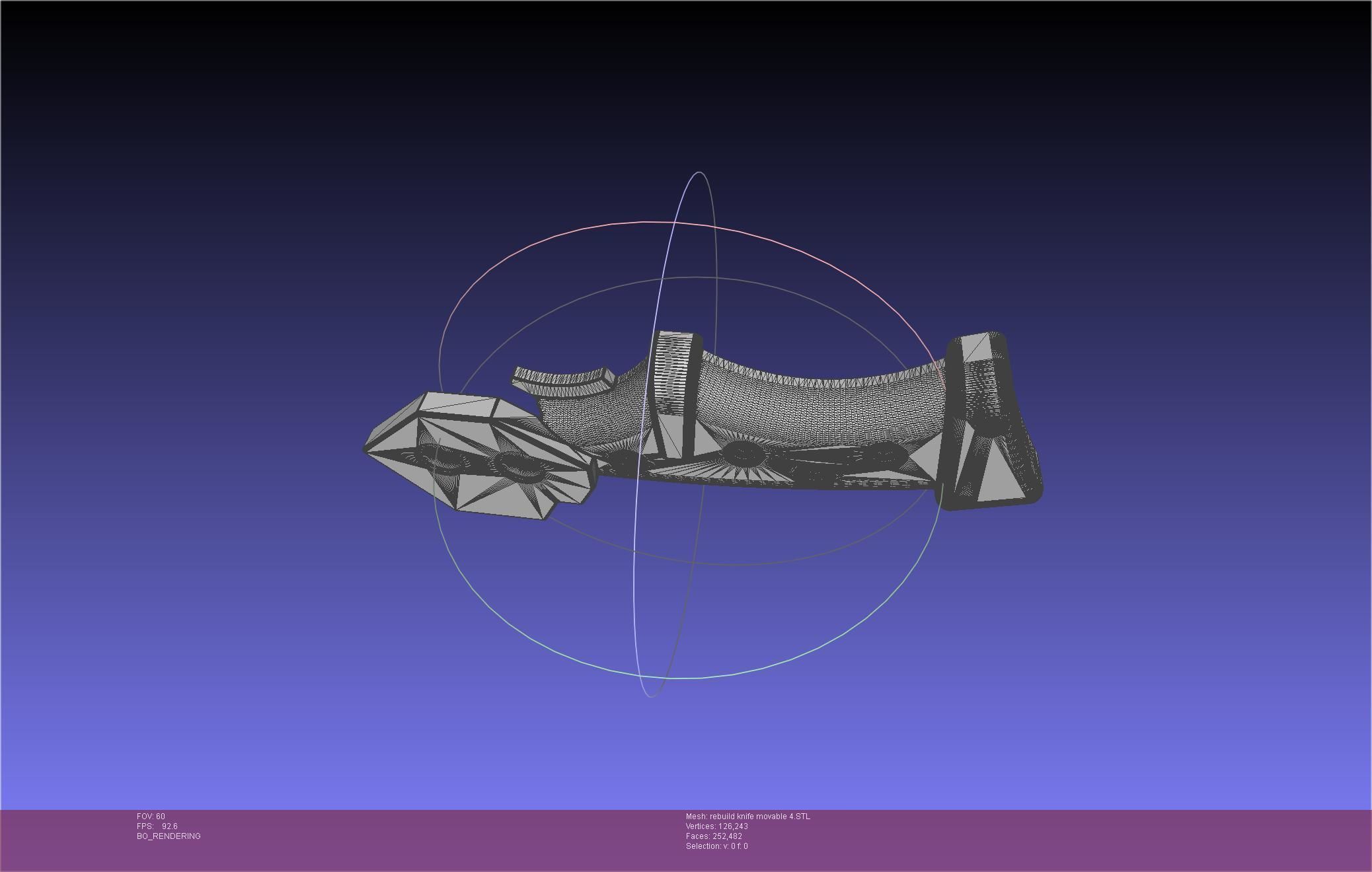Image resolution: width=1372 pixels, height=872 pixels.
Task: Click the Mesh: rebuild knife movable 4.STL label
Action: pyautogui.click(x=747, y=817)
